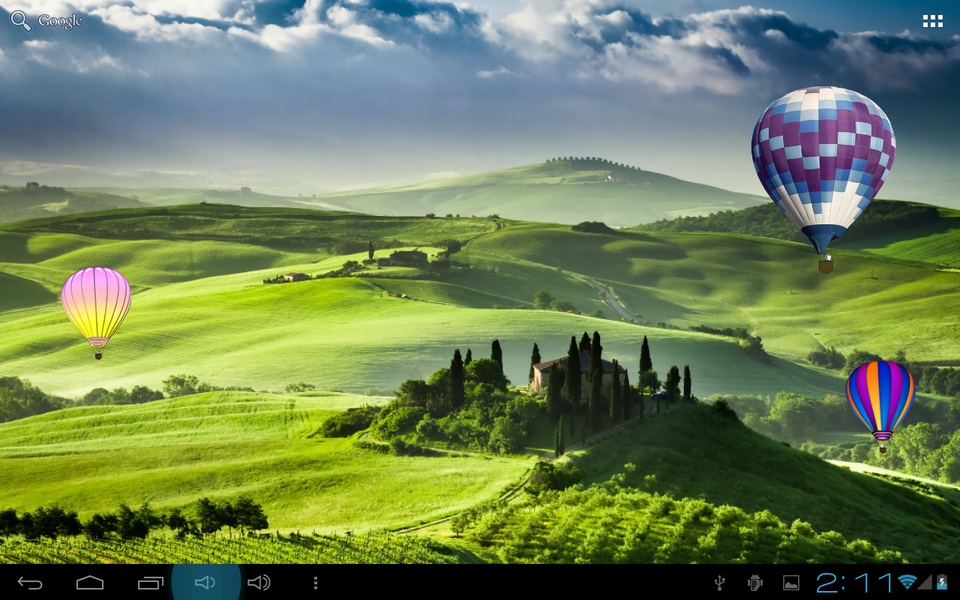Lower volume with the volume down speaker
The height and width of the screenshot is (600, 960).
coord(205,582)
